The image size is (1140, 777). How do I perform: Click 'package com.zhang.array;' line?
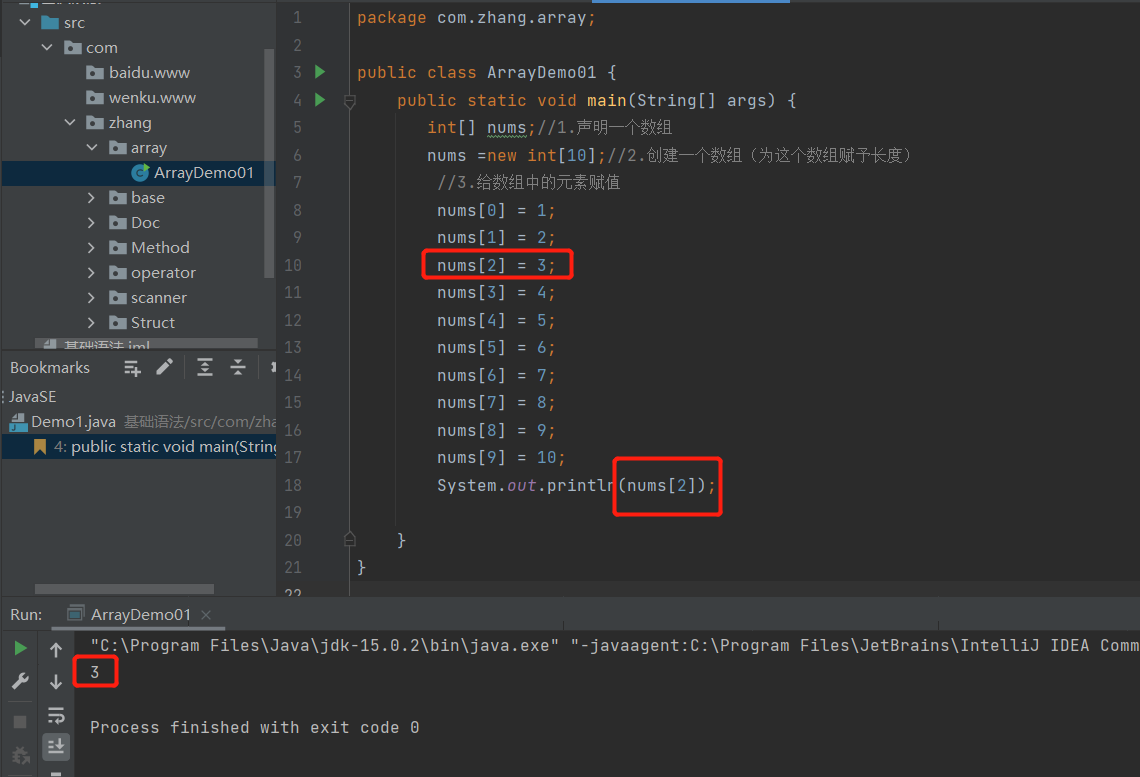pos(476,17)
